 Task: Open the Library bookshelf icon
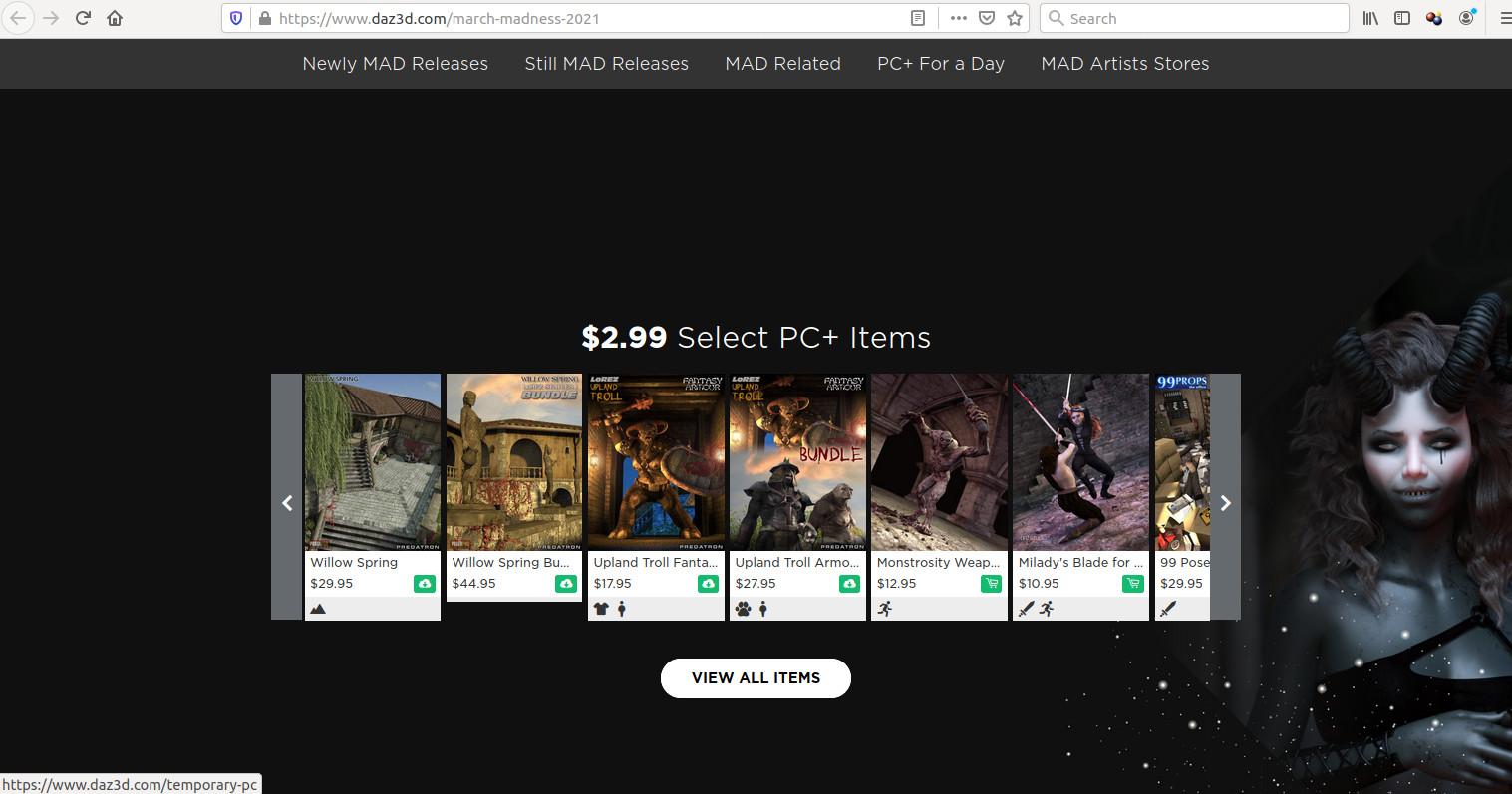coord(1370,18)
